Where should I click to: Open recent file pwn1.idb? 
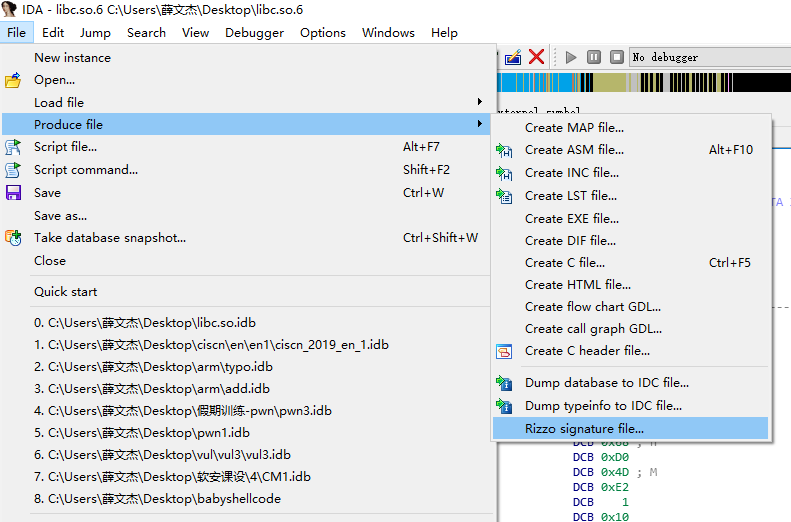click(246, 433)
